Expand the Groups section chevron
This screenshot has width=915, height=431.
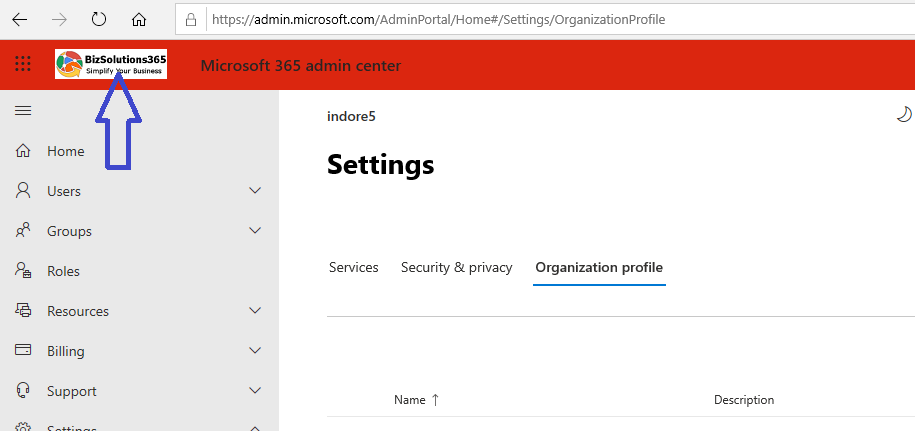(x=255, y=231)
